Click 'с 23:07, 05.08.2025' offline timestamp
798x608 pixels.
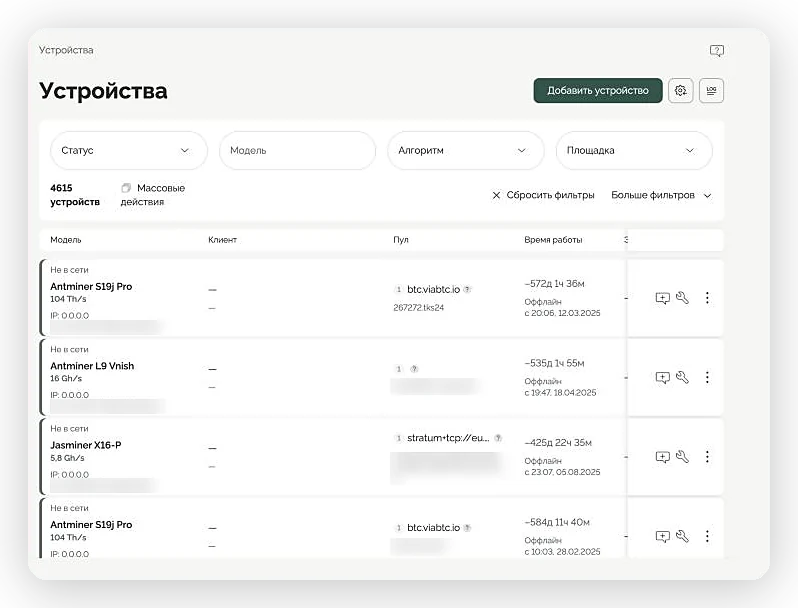(x=562, y=472)
